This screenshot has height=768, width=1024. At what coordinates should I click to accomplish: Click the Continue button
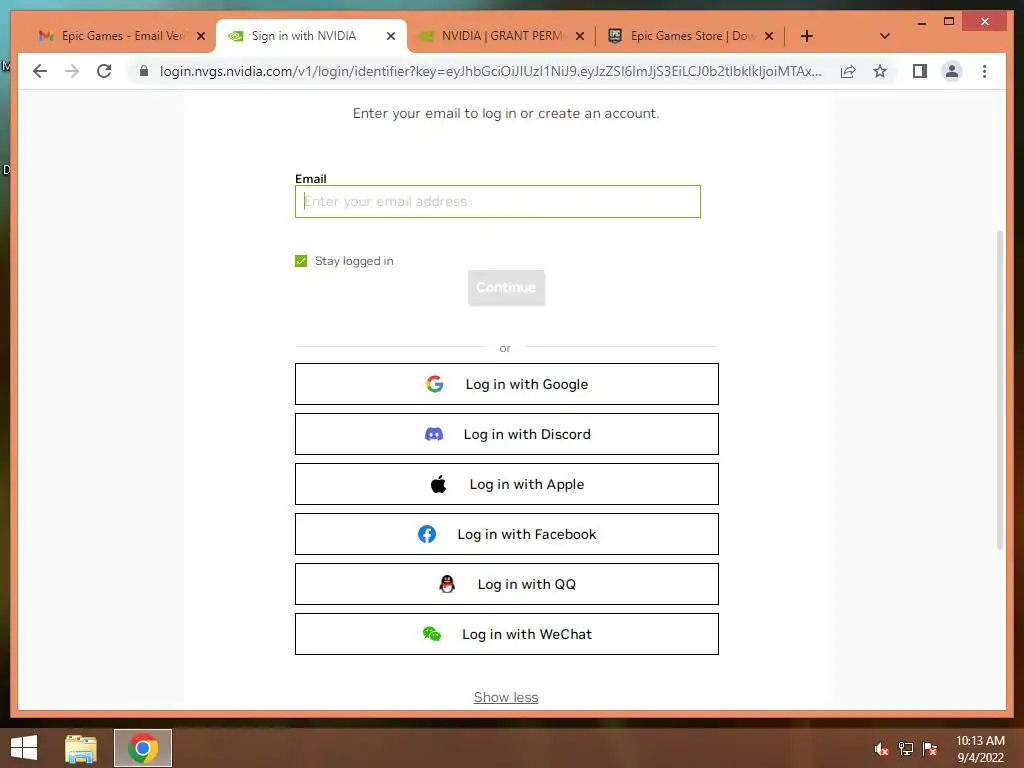point(506,287)
